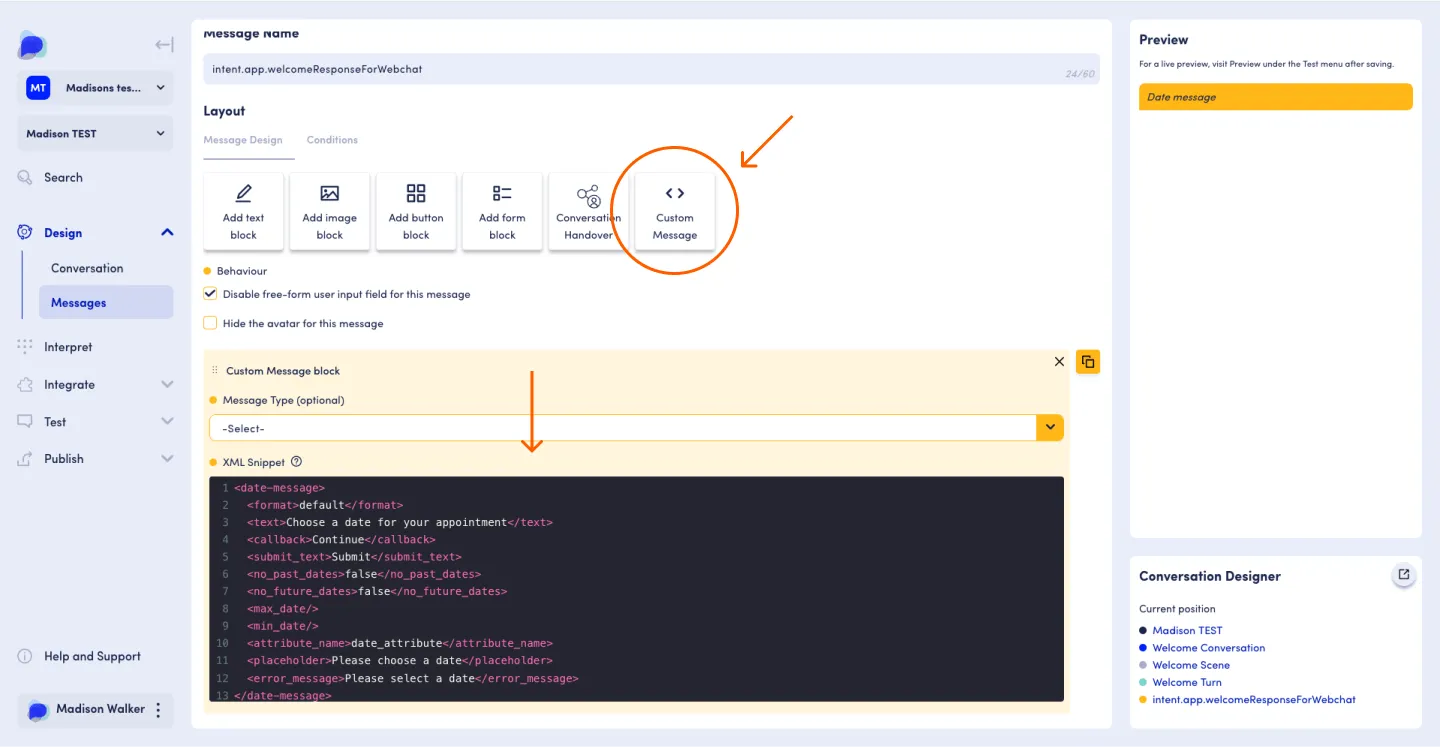Click Madison Walker's profile avatar

[38, 710]
